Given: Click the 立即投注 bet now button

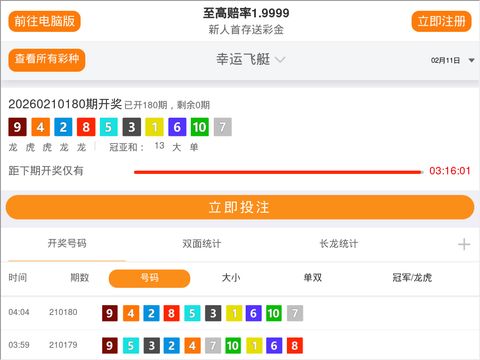Looking at the screenshot, I should click(240, 207).
